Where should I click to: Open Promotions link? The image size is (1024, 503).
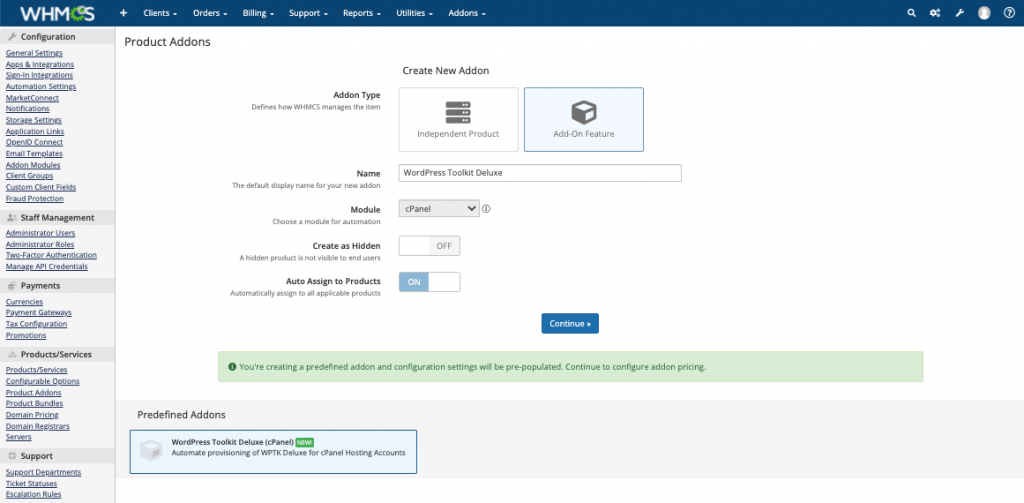26,335
